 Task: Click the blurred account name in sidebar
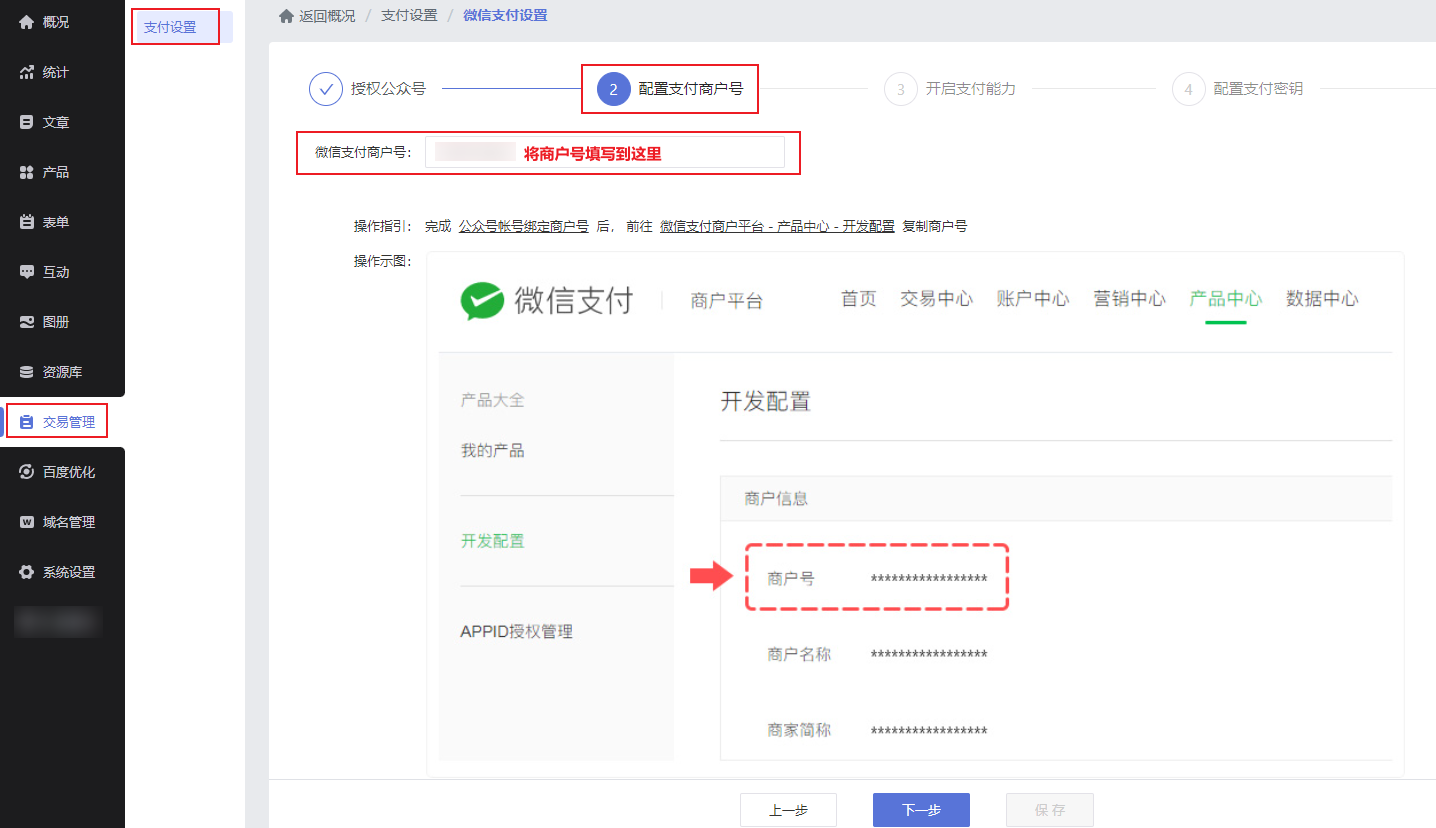58,622
